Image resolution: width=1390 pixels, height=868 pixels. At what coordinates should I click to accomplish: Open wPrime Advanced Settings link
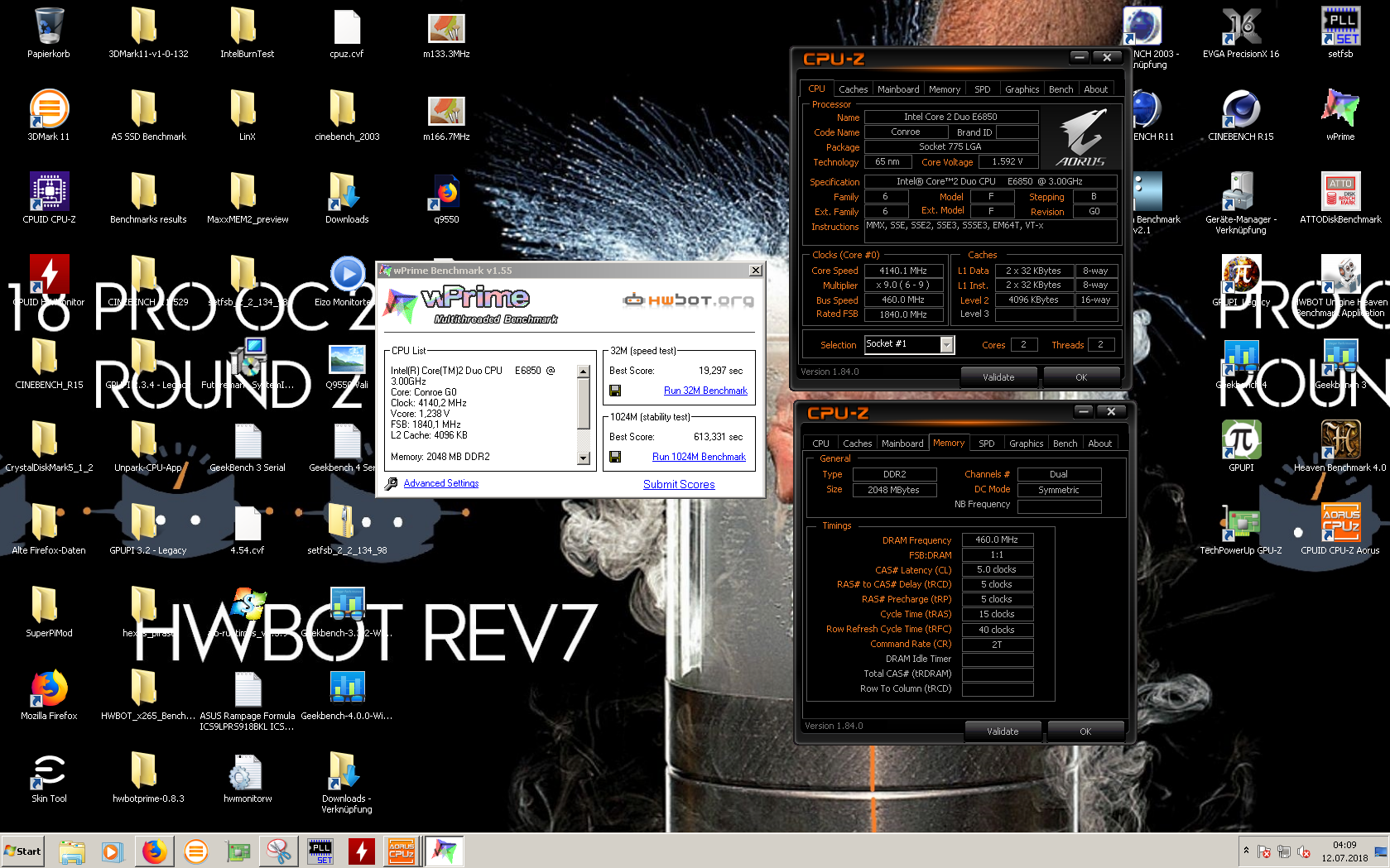[441, 483]
